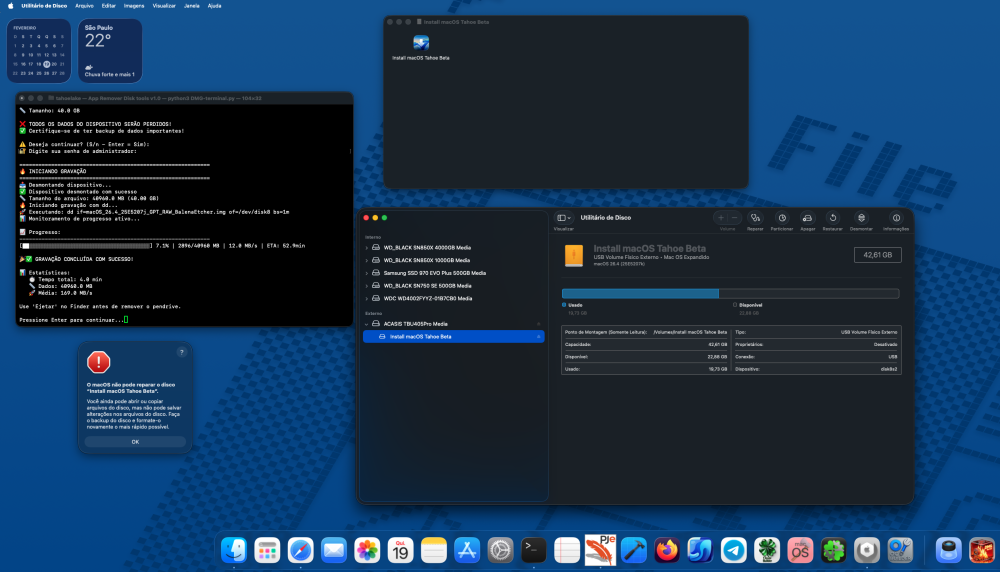
Task: Show volume Informações in Disk Utility
Action: (x=896, y=218)
